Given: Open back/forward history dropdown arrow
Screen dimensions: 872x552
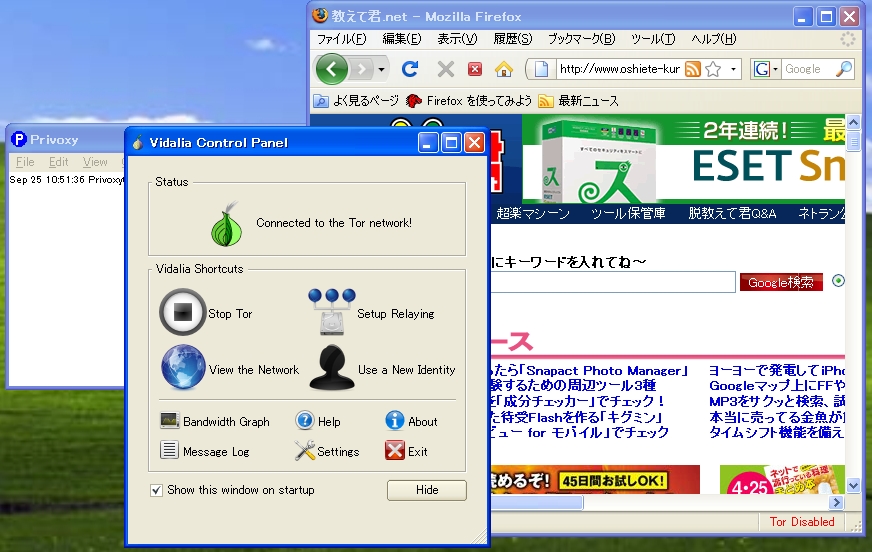Looking at the screenshot, I should [x=381, y=69].
